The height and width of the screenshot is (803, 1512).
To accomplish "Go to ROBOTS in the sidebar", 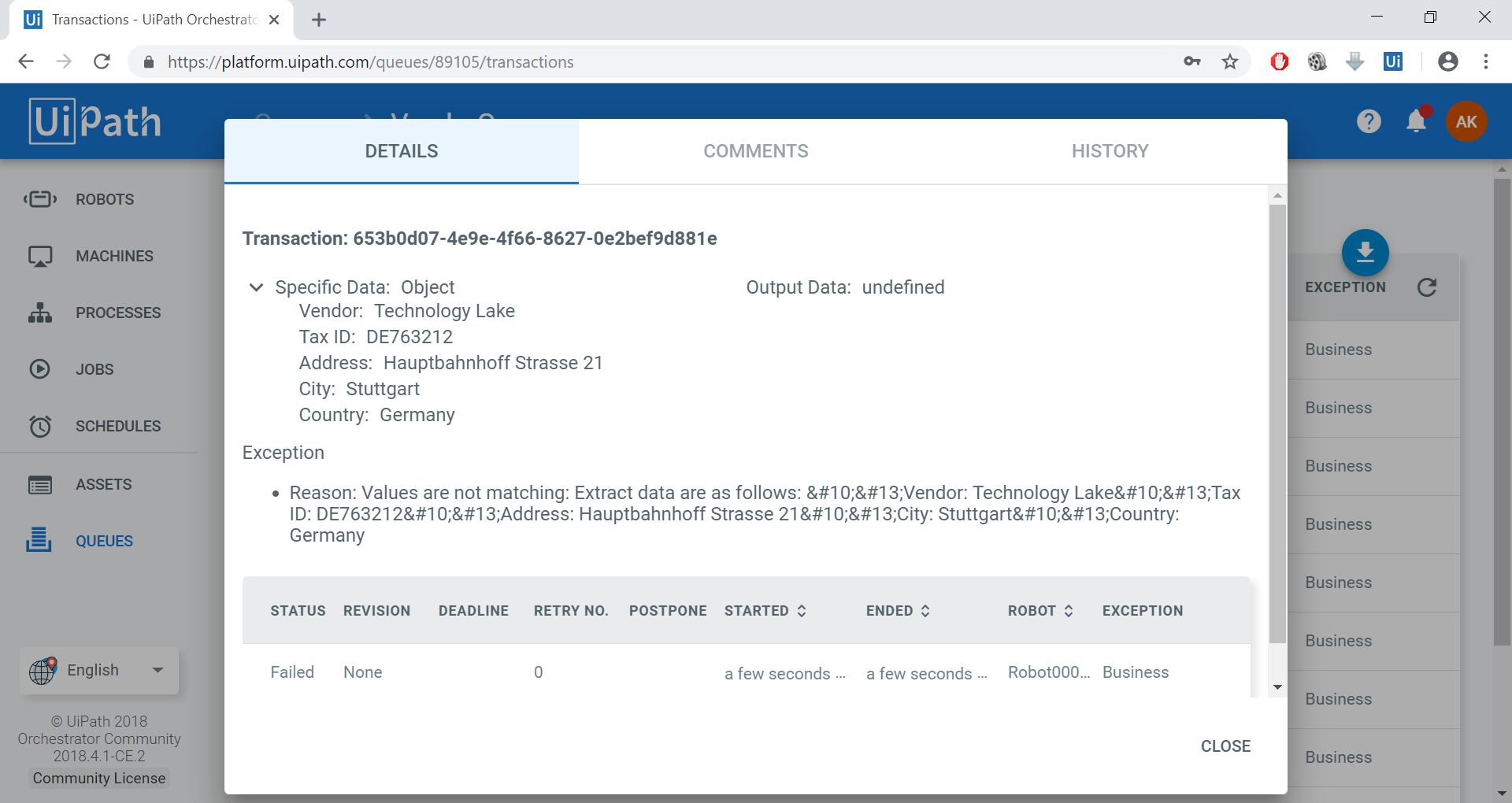I will coord(105,199).
